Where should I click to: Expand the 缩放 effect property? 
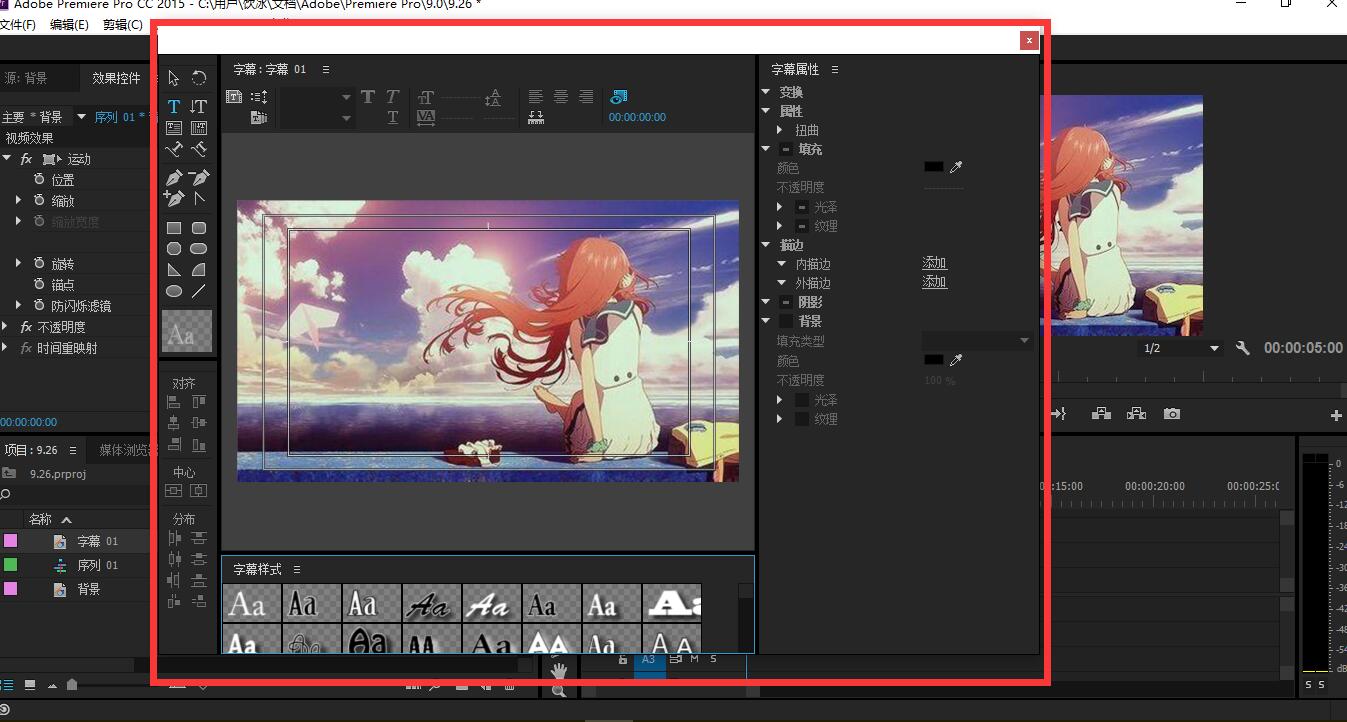[18, 201]
